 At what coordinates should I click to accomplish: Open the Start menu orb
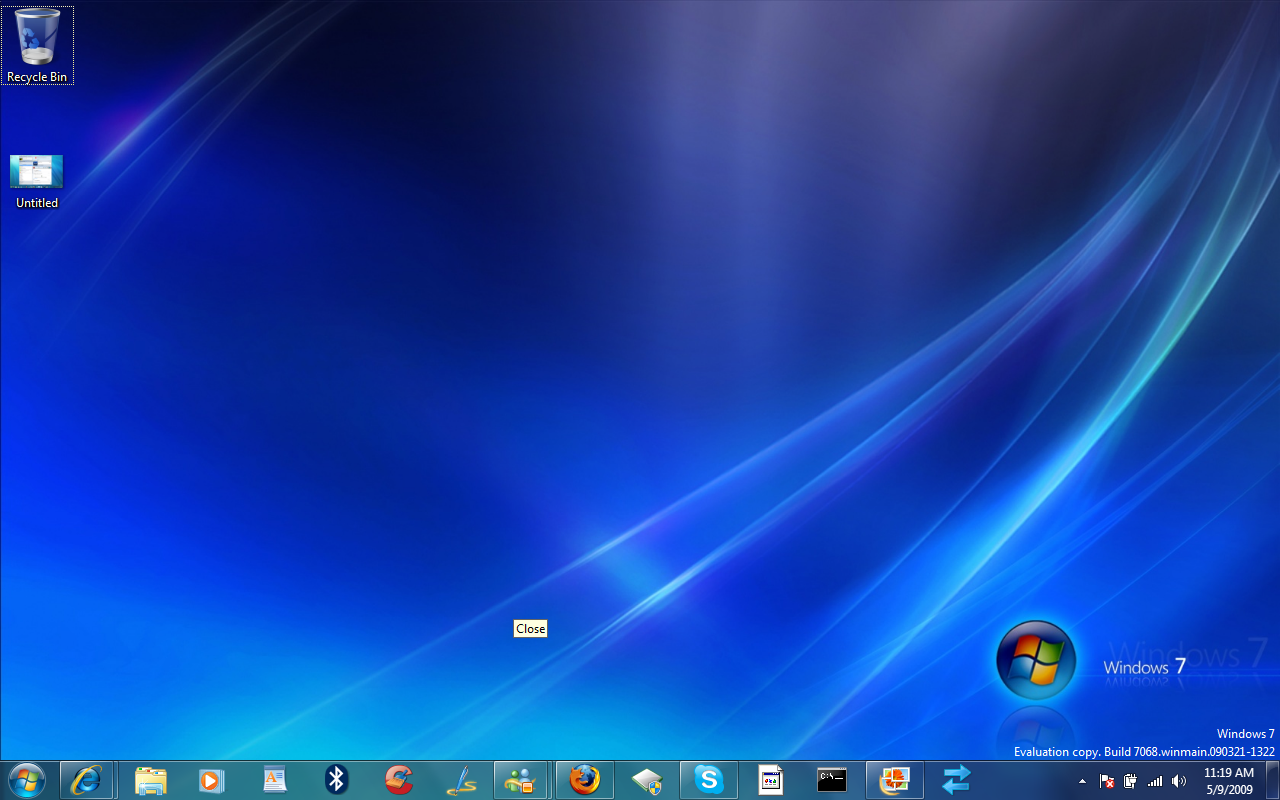pyautogui.click(x=26, y=779)
